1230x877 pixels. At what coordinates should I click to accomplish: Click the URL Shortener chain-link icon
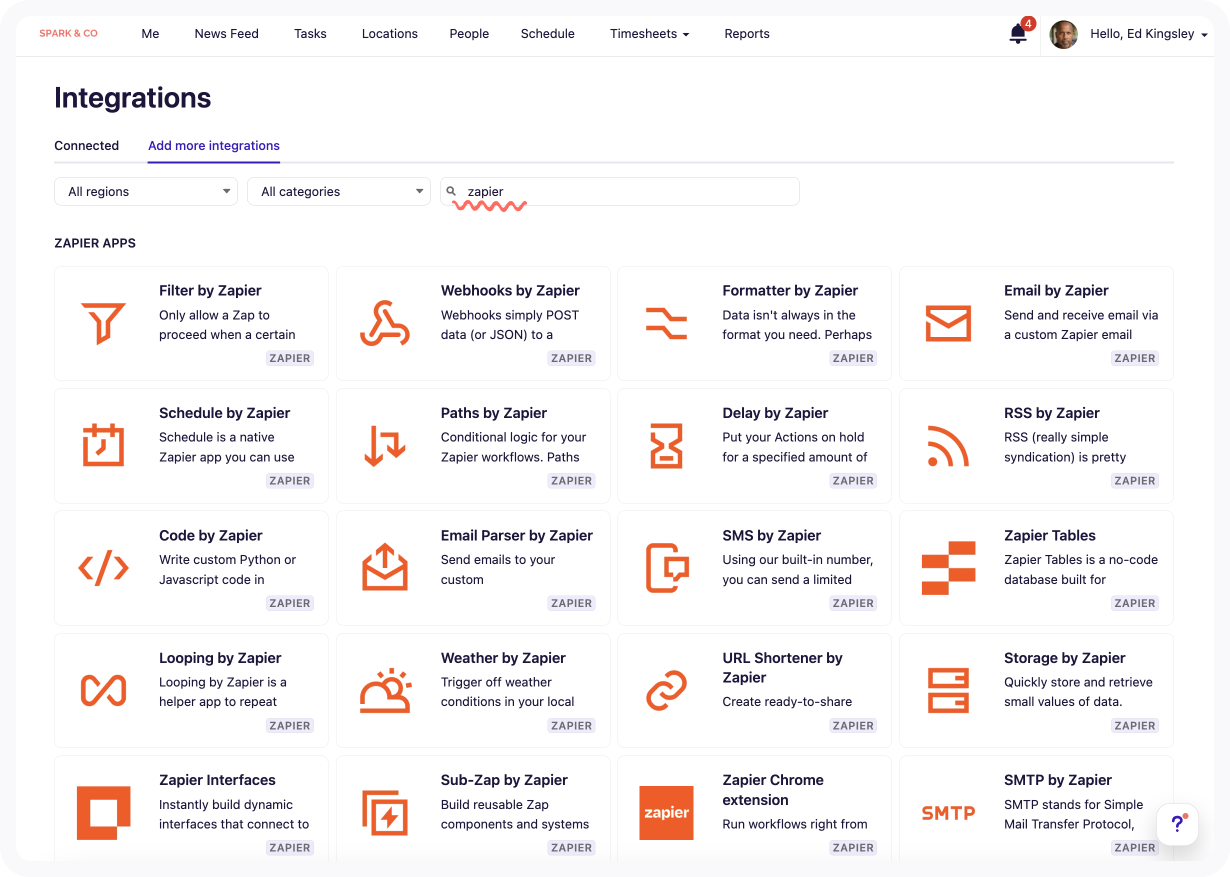[666, 690]
